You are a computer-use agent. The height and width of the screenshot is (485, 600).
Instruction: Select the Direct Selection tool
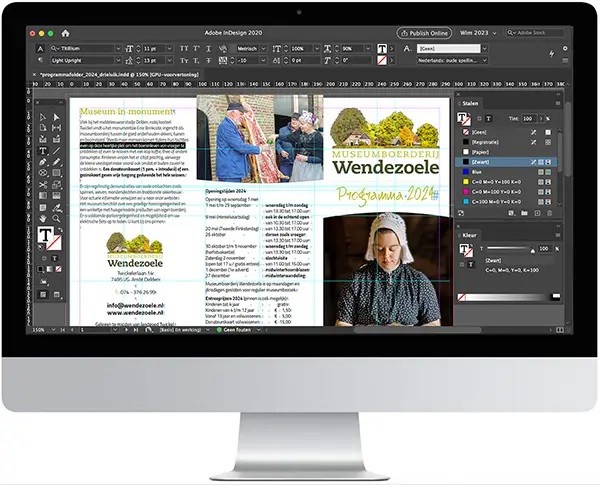point(56,117)
